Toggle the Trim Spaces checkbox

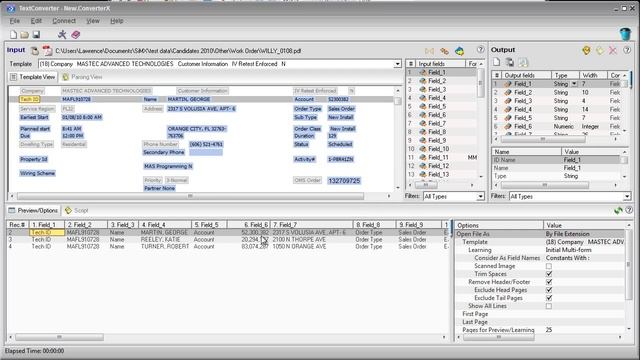(549, 274)
